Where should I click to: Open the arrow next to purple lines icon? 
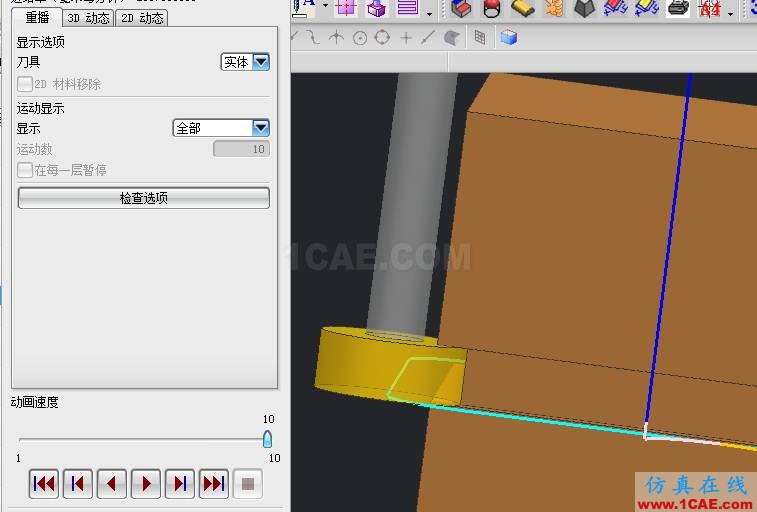coord(429,14)
